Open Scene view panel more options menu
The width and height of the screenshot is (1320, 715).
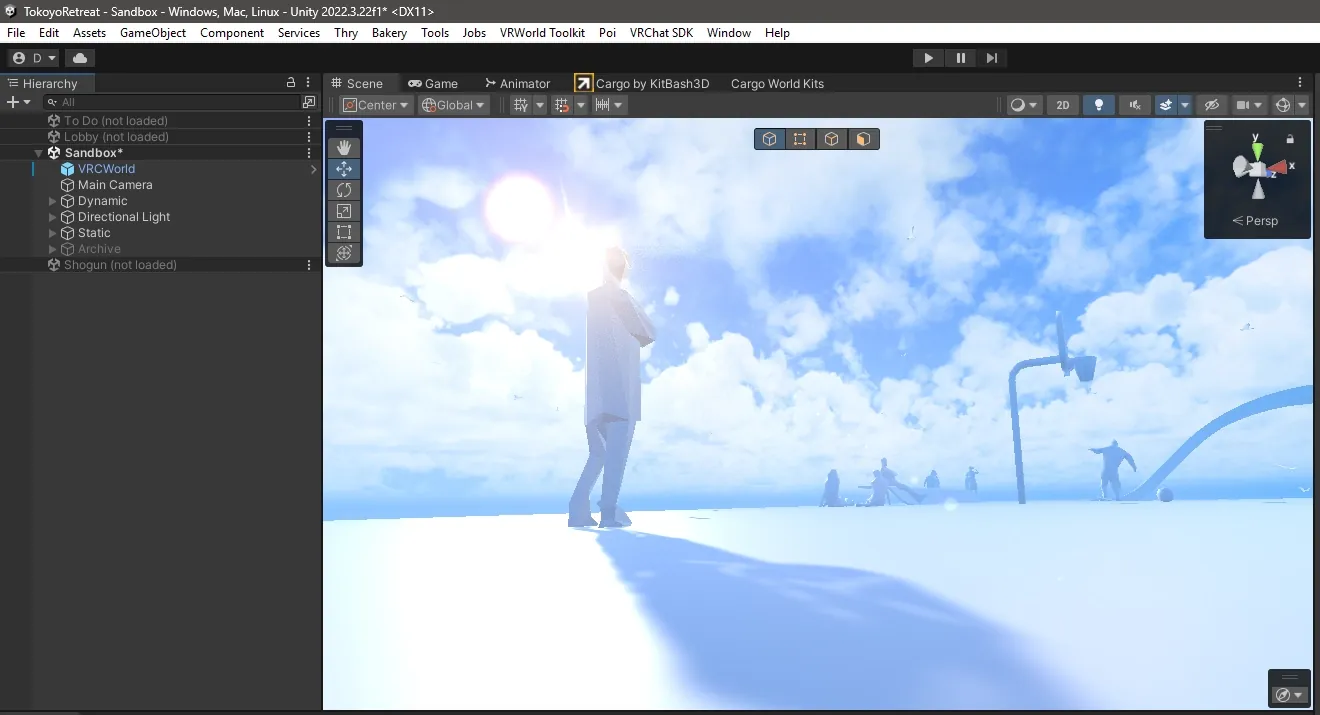pos(1300,83)
